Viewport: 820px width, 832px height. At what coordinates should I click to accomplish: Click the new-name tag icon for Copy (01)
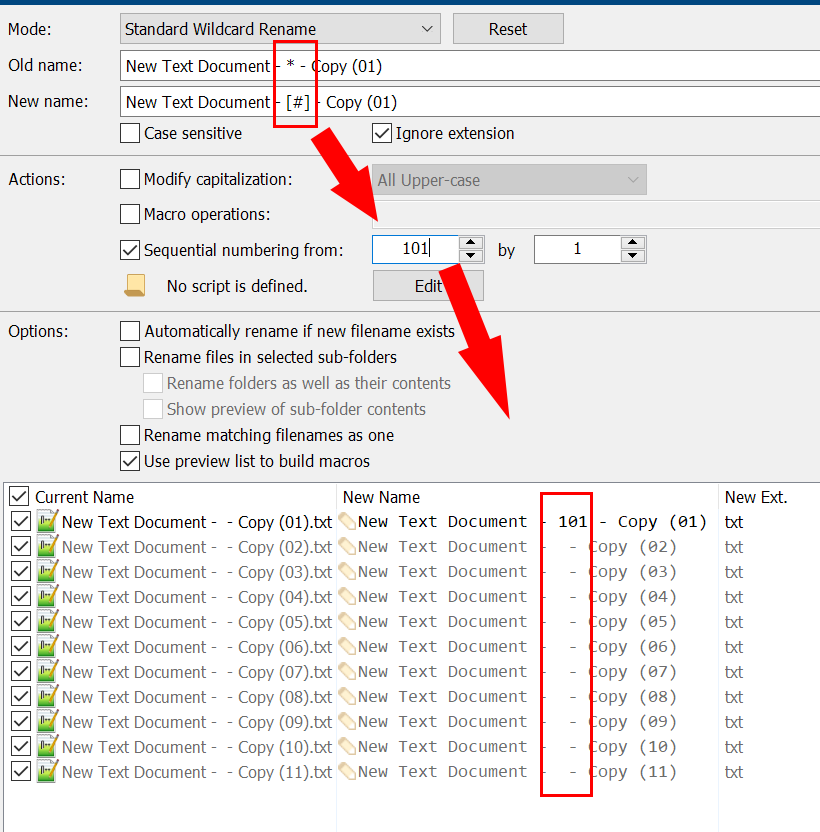click(348, 521)
